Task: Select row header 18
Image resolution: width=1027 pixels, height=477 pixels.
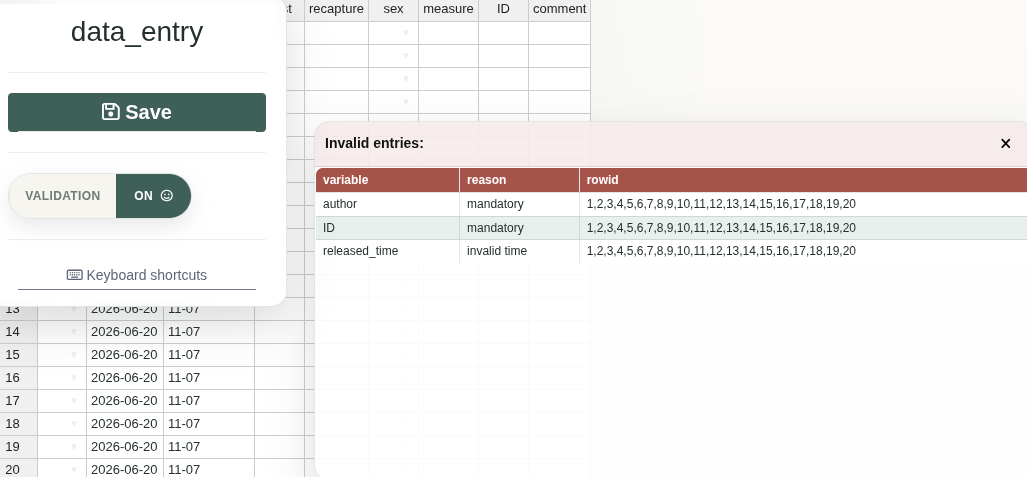Action: 18,423
